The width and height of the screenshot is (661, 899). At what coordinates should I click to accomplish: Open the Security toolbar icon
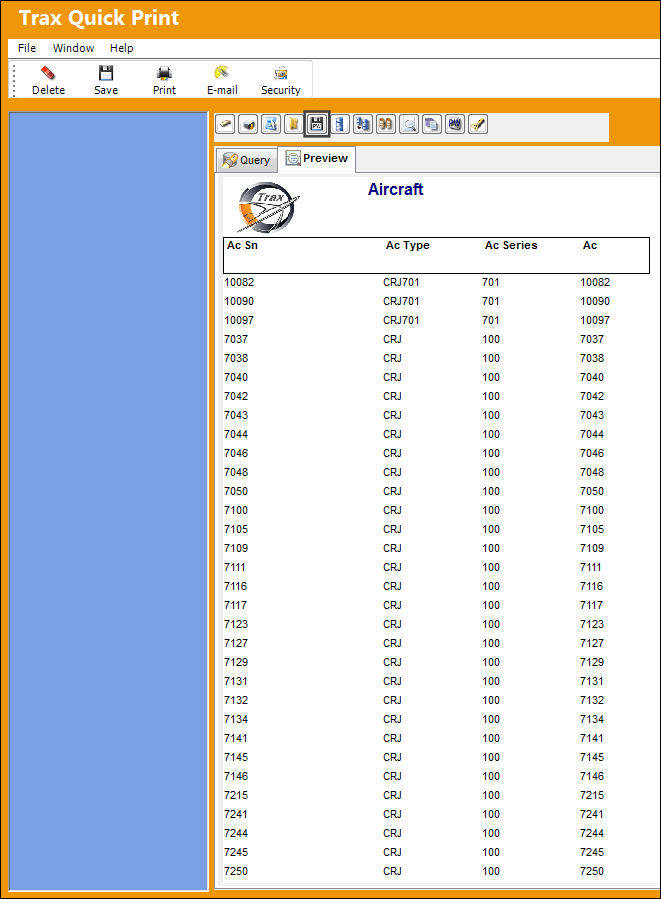click(281, 73)
